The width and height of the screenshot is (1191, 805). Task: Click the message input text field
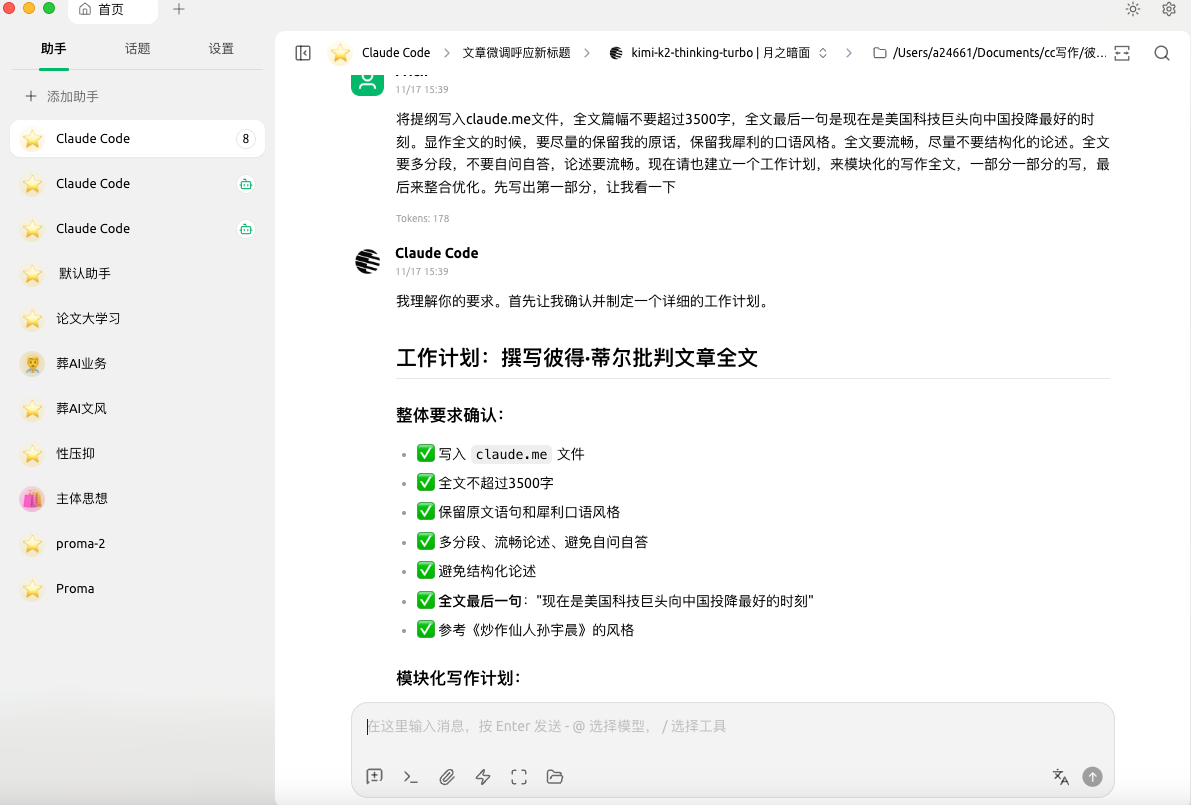732,727
